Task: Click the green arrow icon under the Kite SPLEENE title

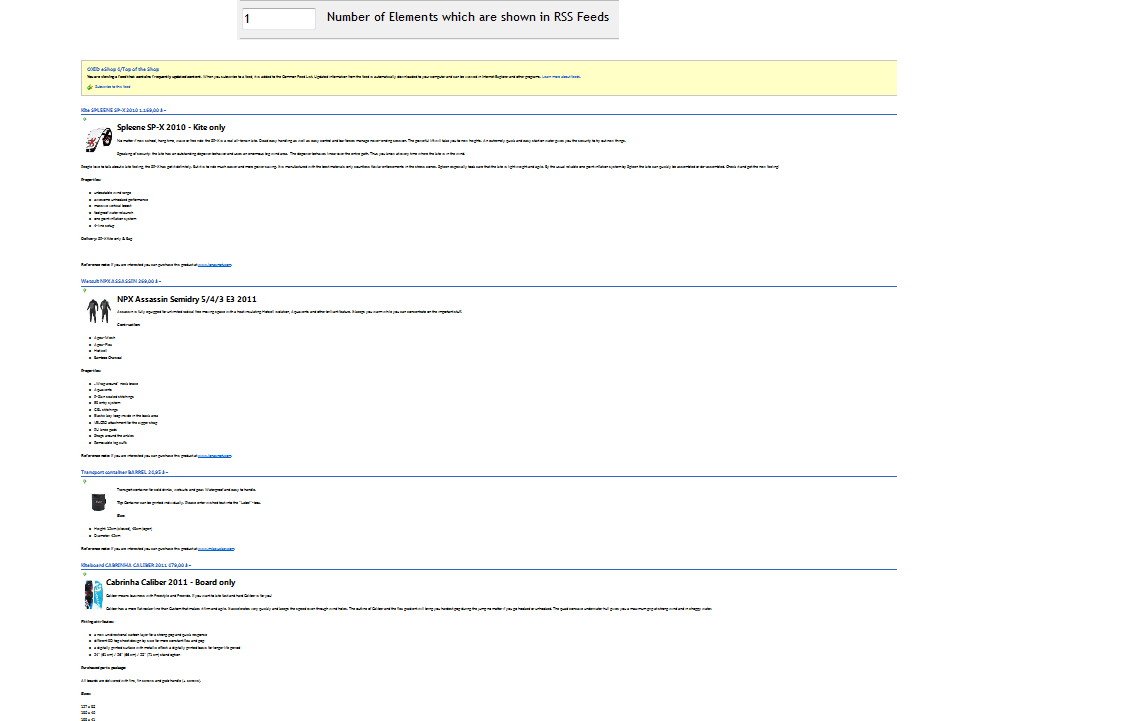Action: click(x=84, y=119)
